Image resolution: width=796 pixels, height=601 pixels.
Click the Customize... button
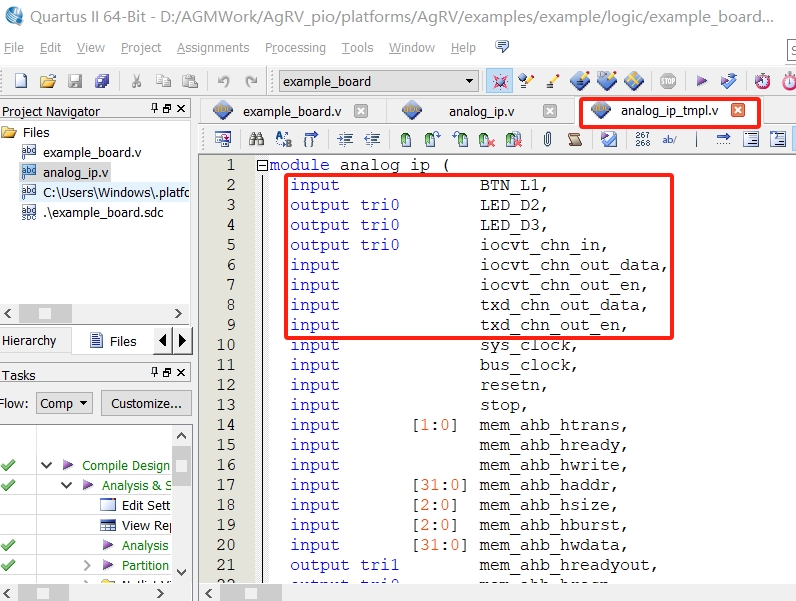(x=146, y=404)
